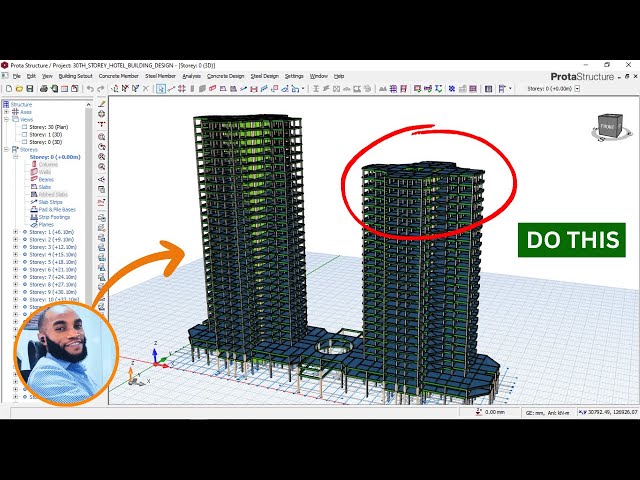Open the Help menu

(339, 76)
